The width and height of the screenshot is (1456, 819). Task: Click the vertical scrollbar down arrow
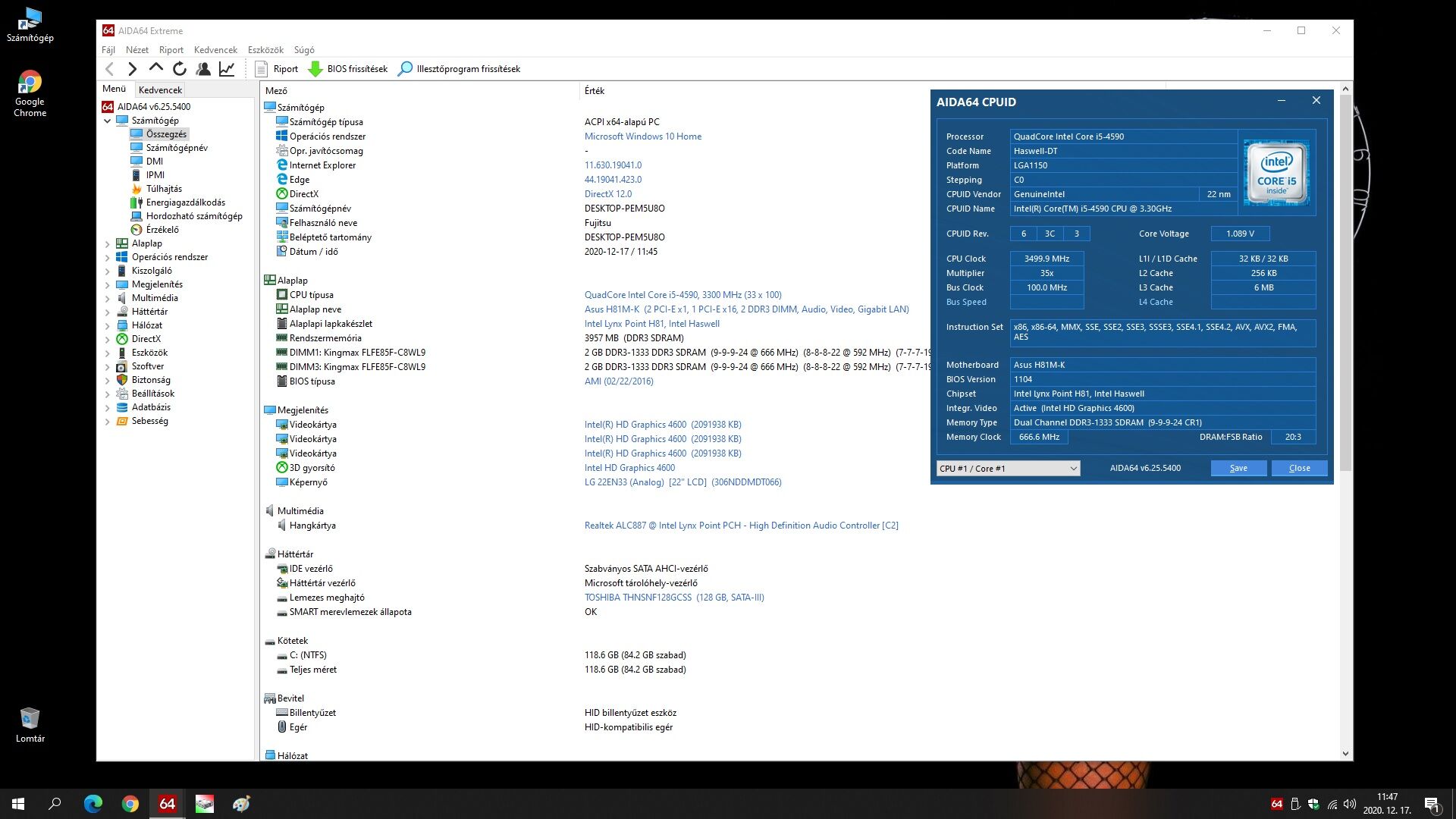pos(1345,754)
